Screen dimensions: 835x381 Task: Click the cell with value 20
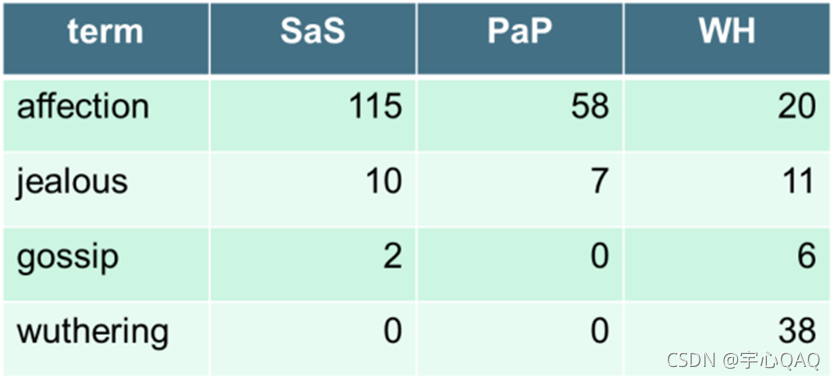tap(727, 115)
